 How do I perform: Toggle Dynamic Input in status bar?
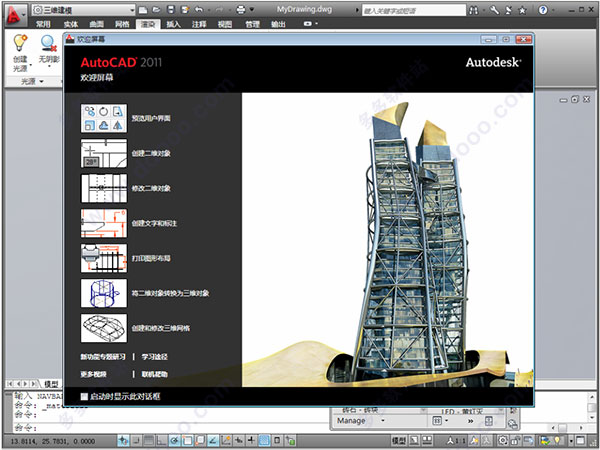pyautogui.click(x=238, y=441)
